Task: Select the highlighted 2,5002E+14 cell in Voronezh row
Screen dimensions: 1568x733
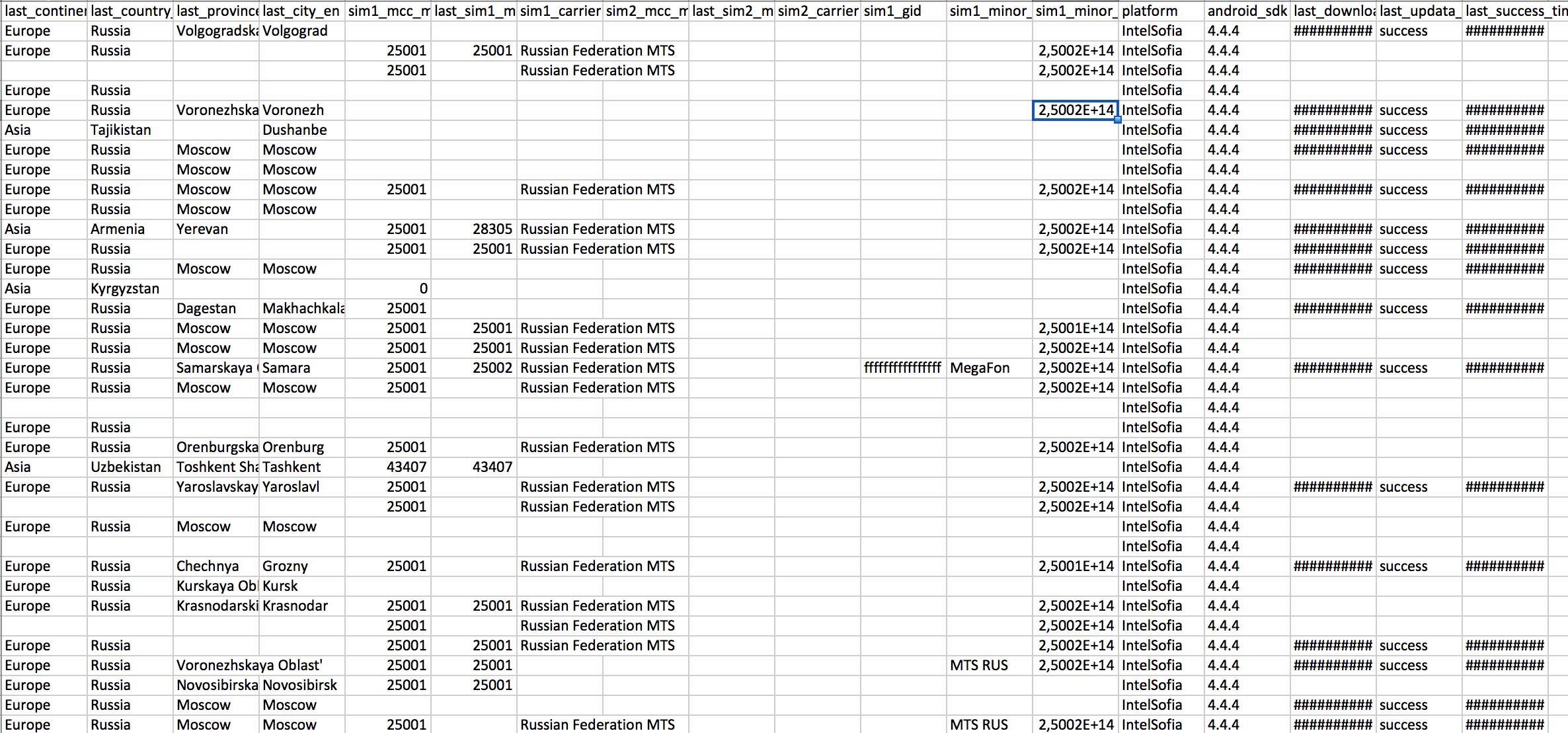Action: (x=1076, y=110)
